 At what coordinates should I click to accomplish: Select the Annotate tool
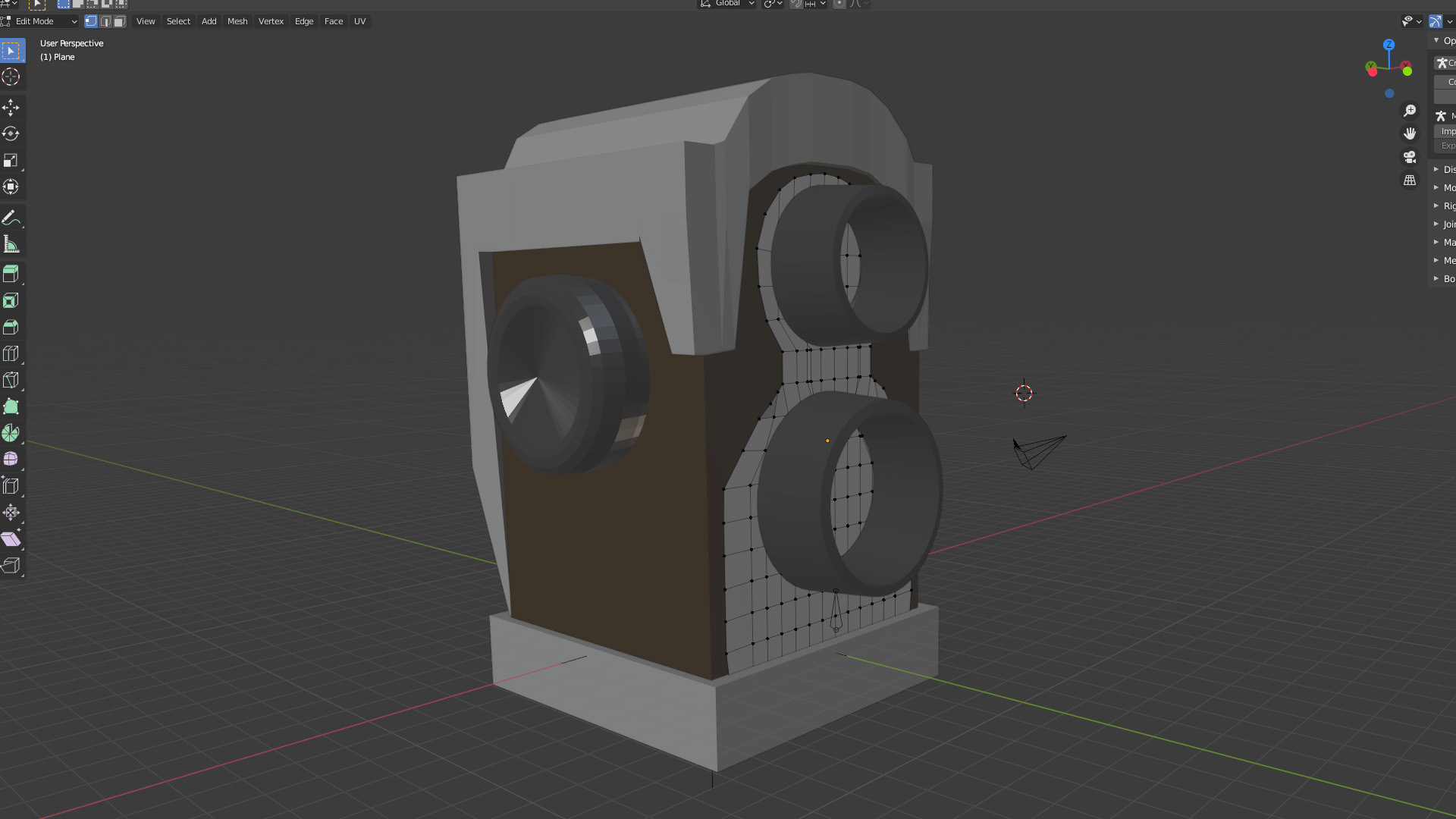11,218
